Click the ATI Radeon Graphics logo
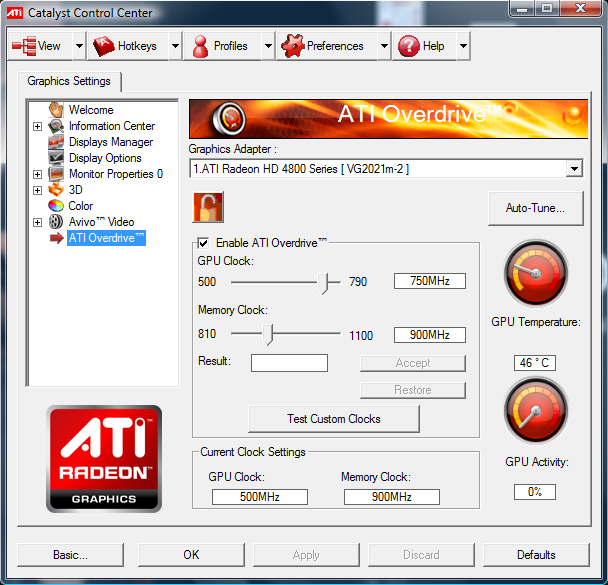This screenshot has width=608, height=585. pos(103,457)
